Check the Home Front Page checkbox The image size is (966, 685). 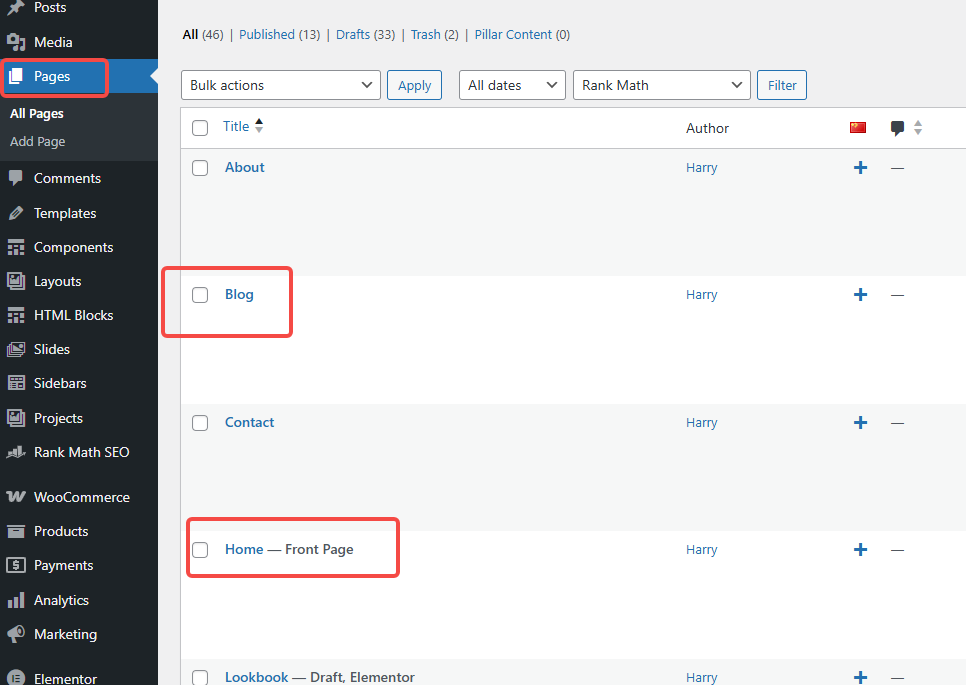[200, 549]
